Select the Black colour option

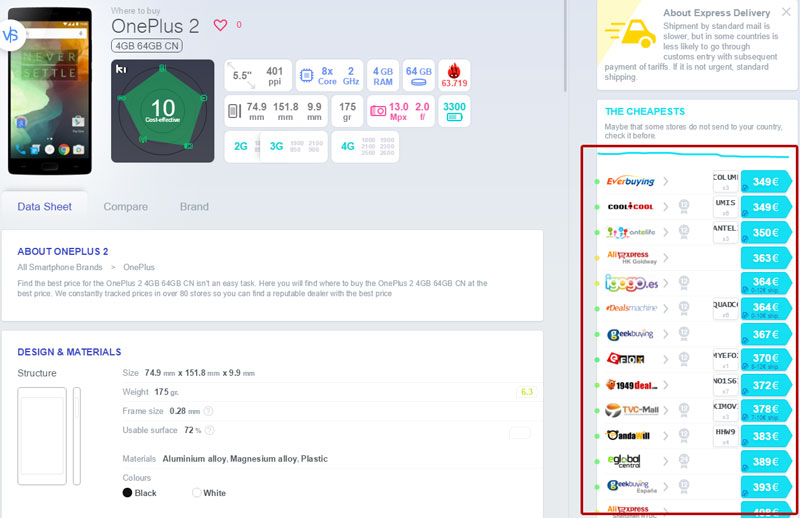pyautogui.click(x=139, y=492)
